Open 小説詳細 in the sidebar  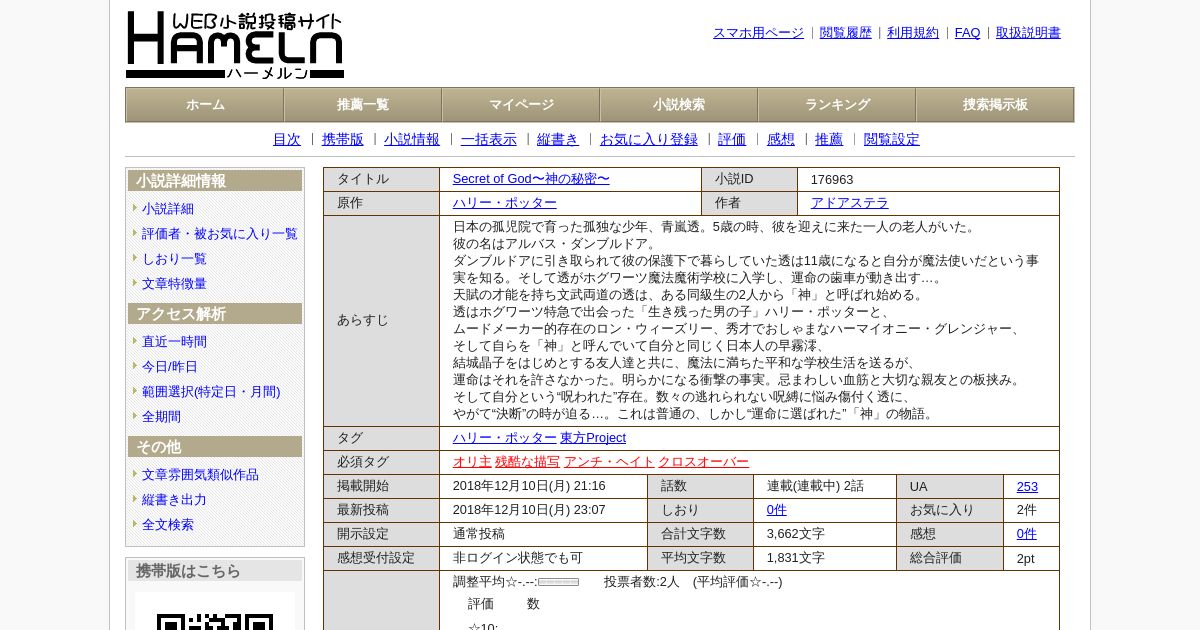tap(168, 209)
